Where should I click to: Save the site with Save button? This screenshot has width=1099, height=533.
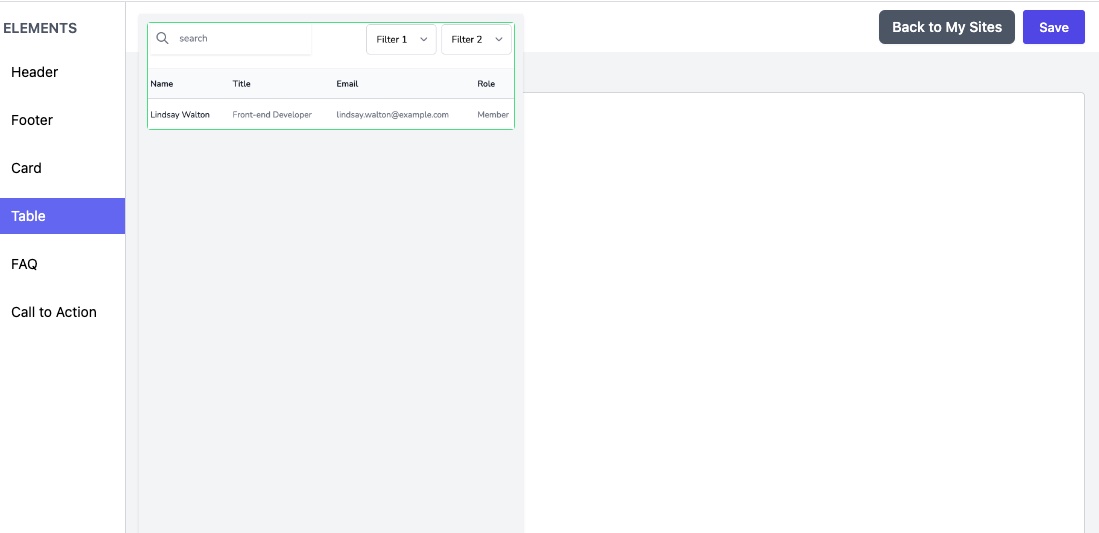pyautogui.click(x=1053, y=27)
